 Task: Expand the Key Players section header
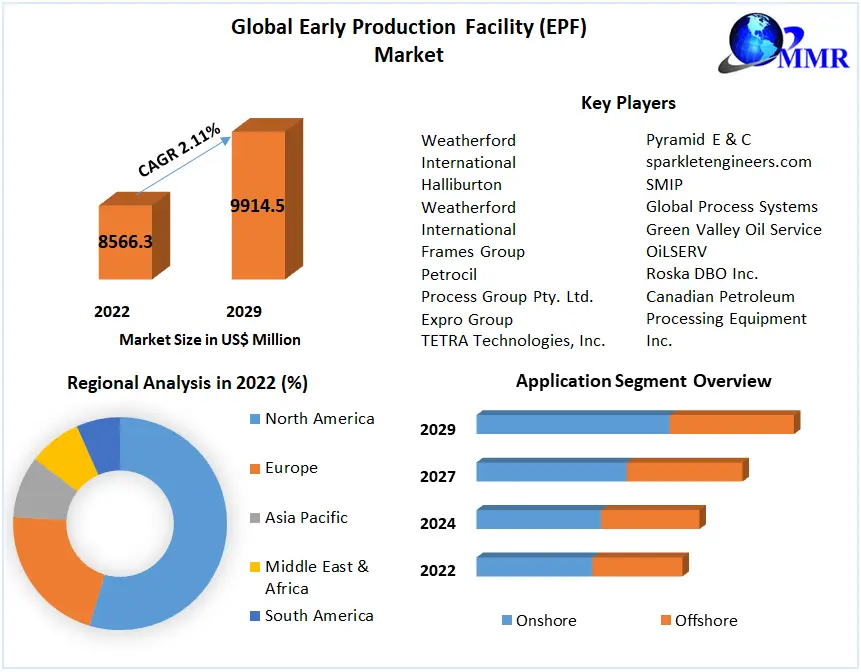point(627,102)
